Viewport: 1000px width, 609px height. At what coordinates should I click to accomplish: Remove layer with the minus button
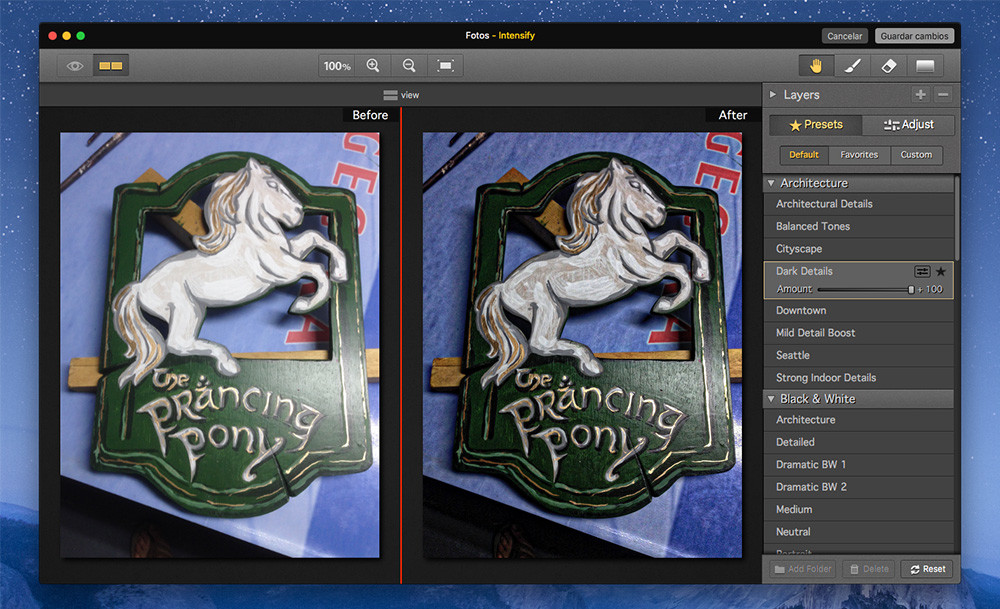click(x=943, y=94)
